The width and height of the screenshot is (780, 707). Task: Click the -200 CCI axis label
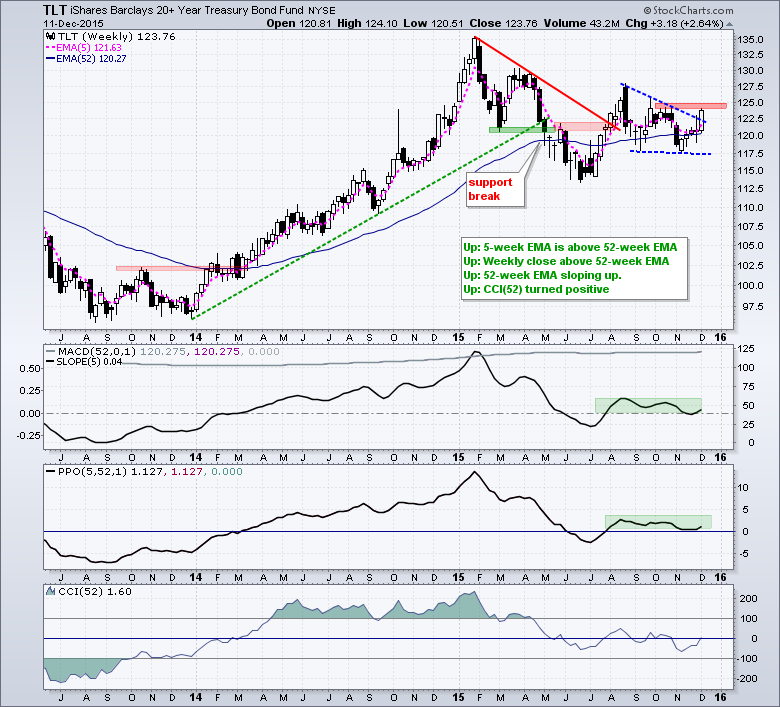pos(747,679)
